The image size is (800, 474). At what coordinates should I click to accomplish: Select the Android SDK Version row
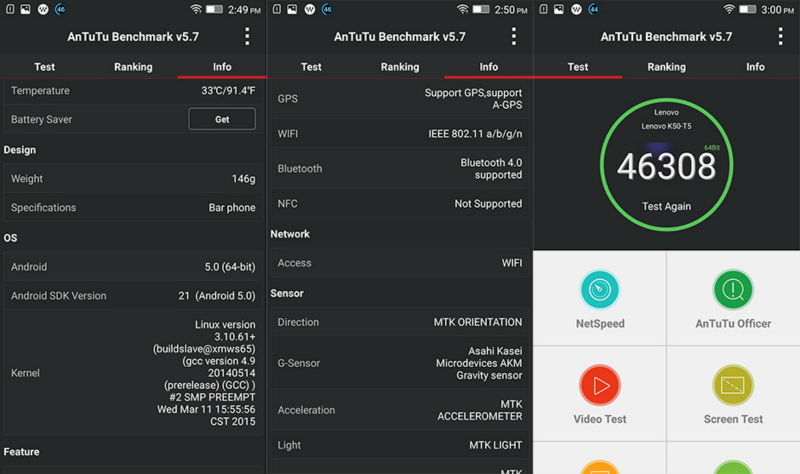tap(133, 296)
